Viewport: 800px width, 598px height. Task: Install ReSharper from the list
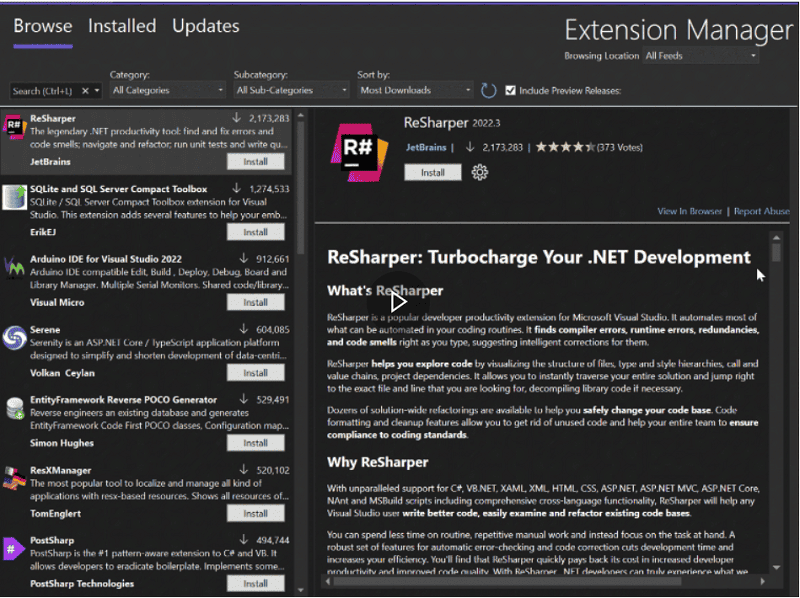(256, 162)
